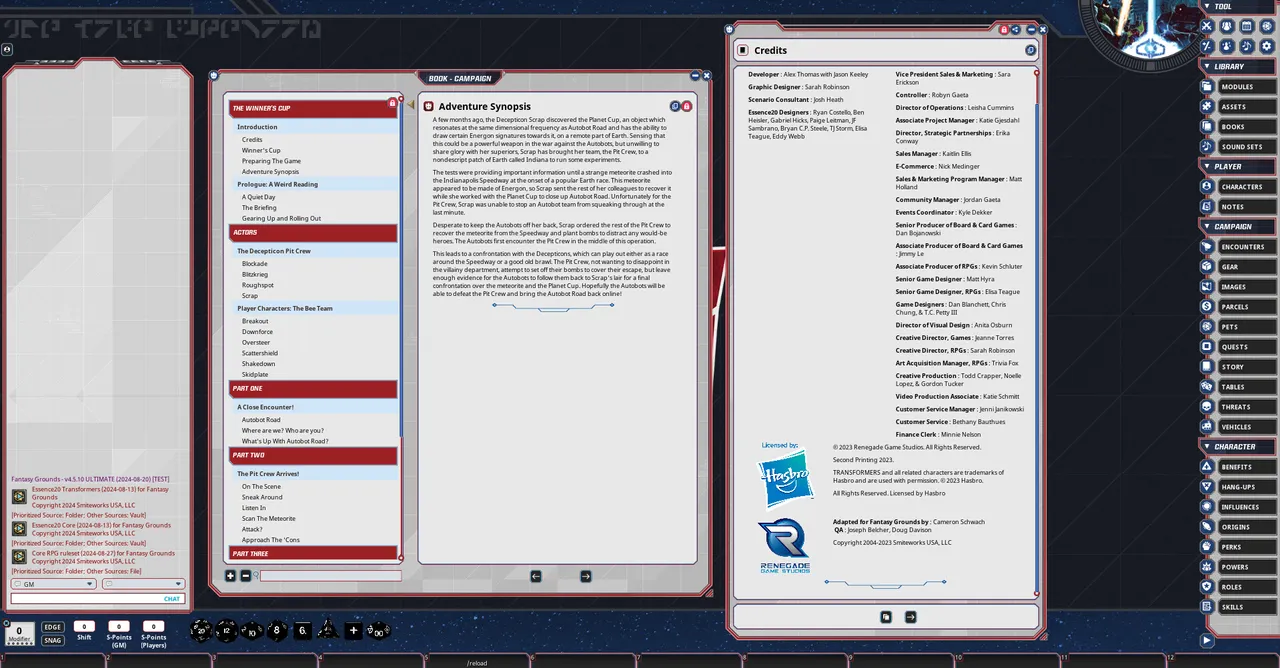Open the music notes sound tool
The image size is (1280, 668).
click(1247, 46)
